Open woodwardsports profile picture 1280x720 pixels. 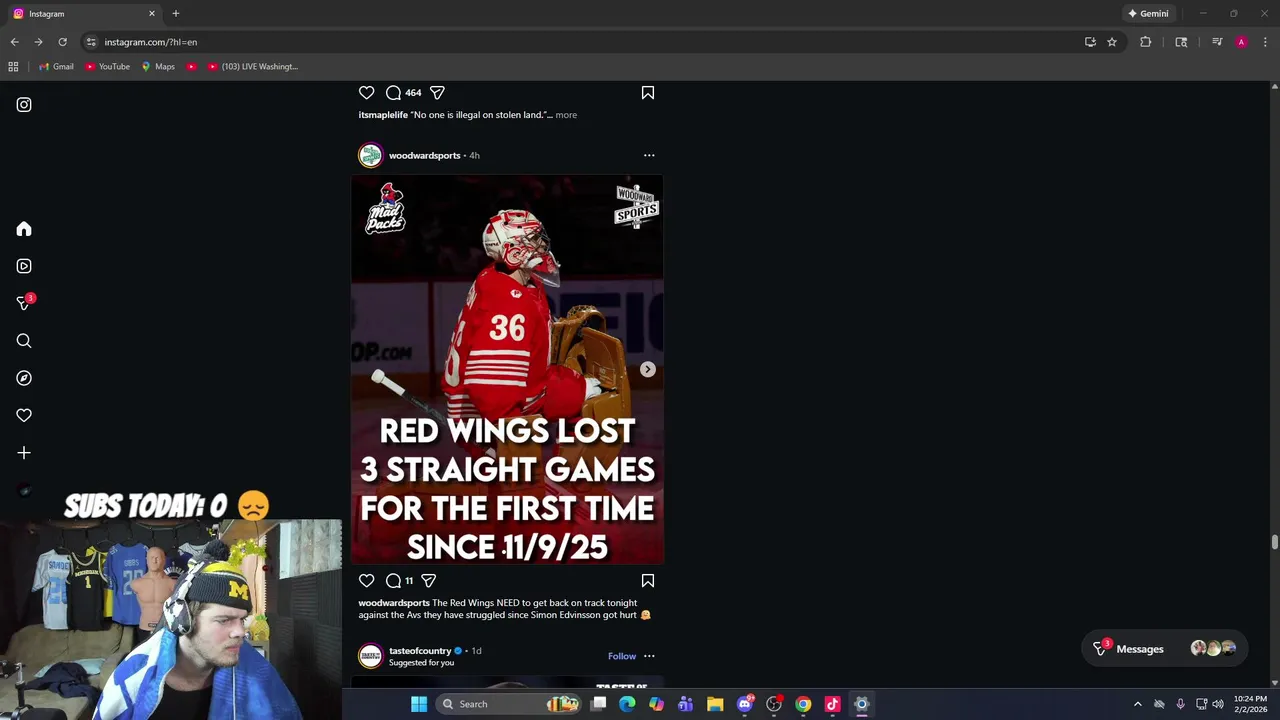(x=371, y=155)
